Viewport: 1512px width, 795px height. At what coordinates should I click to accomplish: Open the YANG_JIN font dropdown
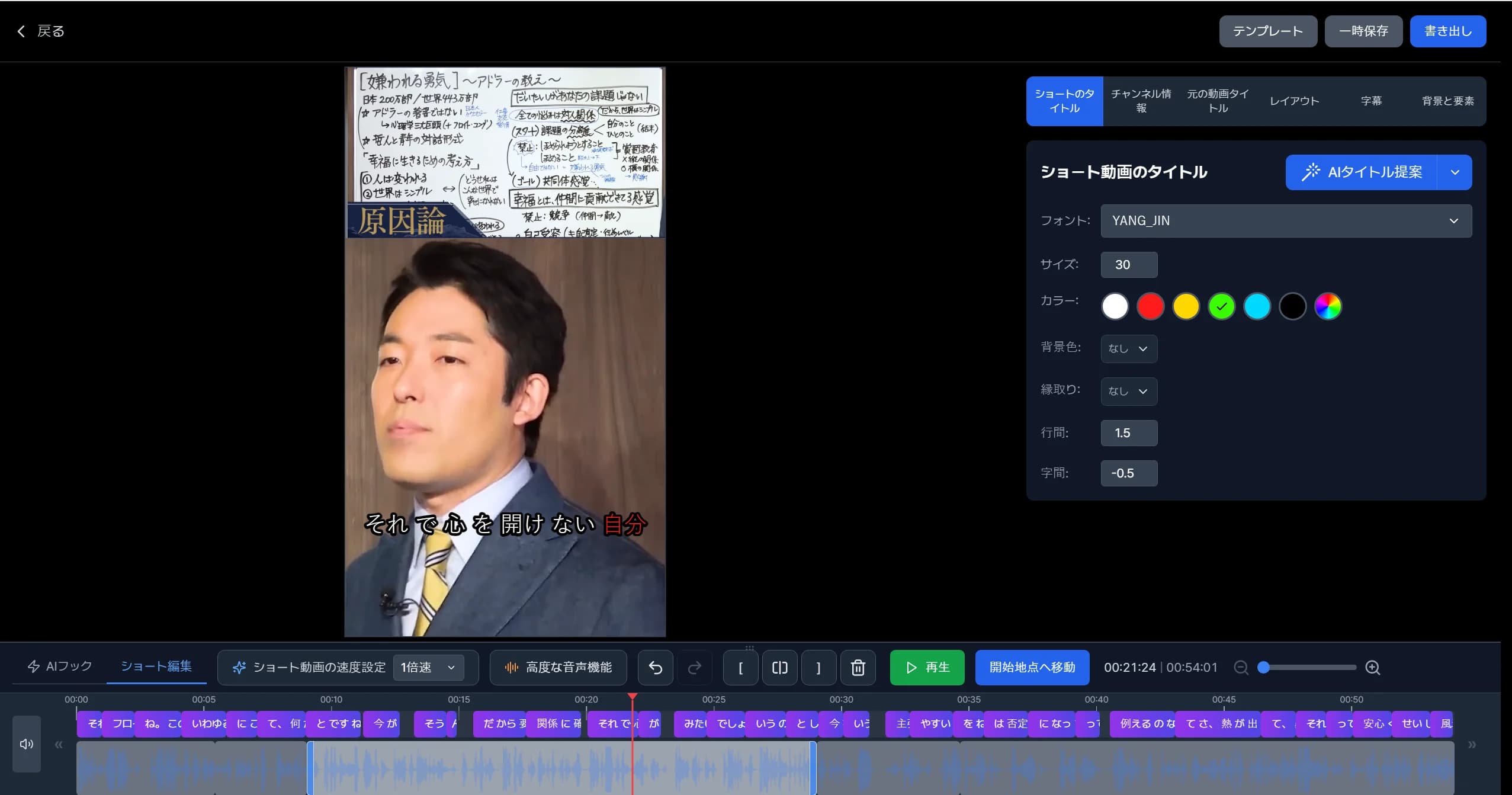click(x=1285, y=220)
